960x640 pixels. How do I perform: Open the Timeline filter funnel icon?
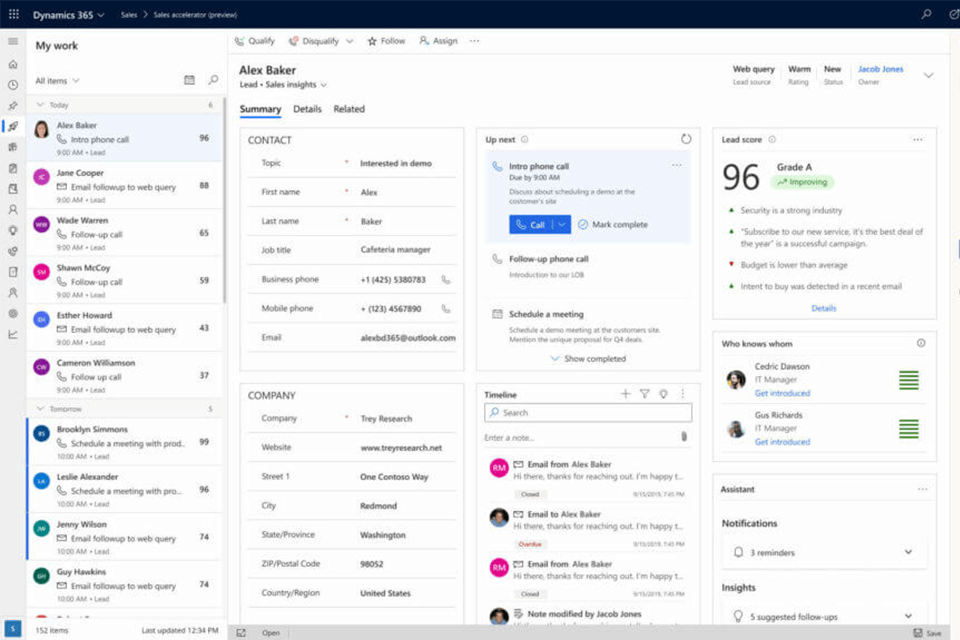click(x=644, y=394)
